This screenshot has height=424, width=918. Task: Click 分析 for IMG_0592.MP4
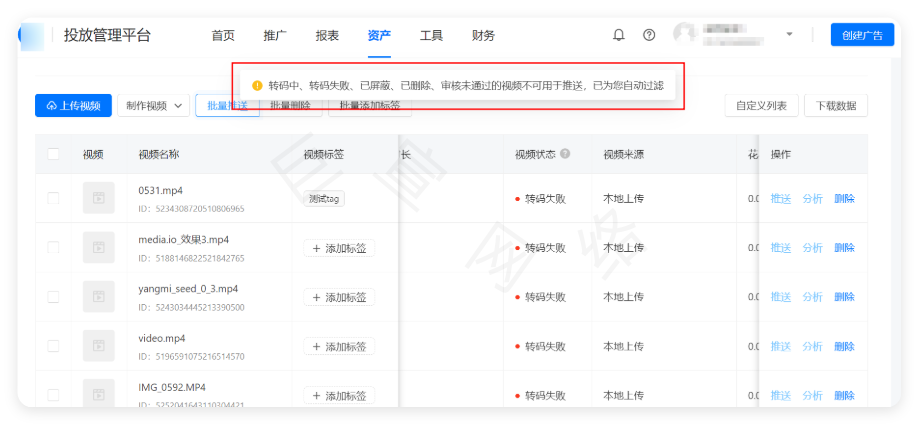coord(813,395)
